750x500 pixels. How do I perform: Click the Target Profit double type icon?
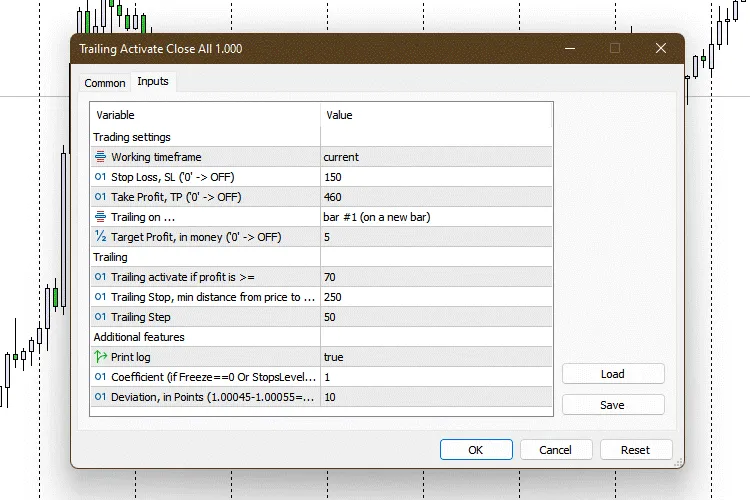(x=100, y=237)
